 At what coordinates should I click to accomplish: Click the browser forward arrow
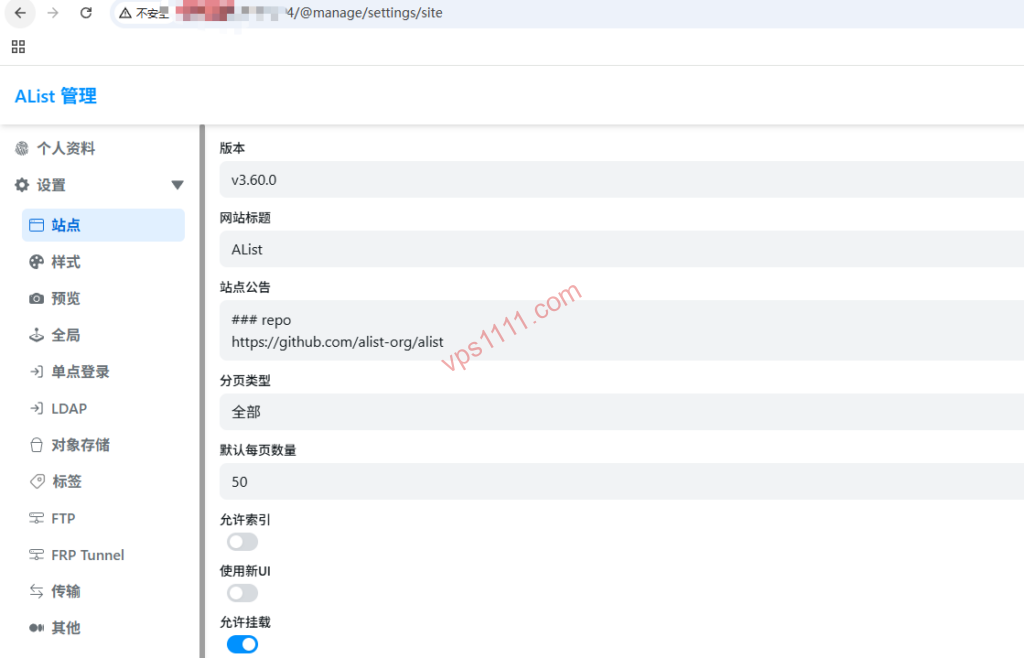click(x=53, y=12)
